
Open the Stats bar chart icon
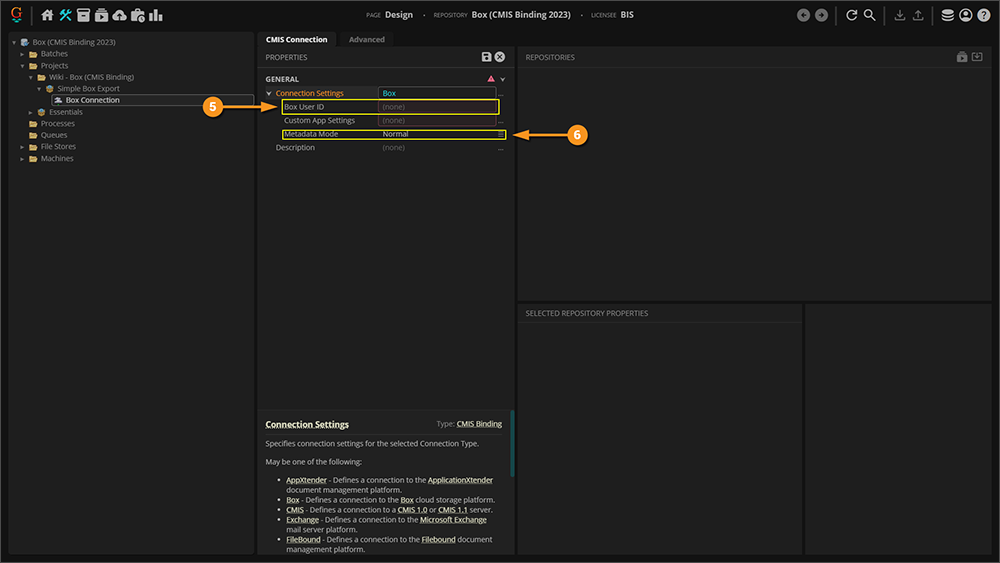click(156, 15)
